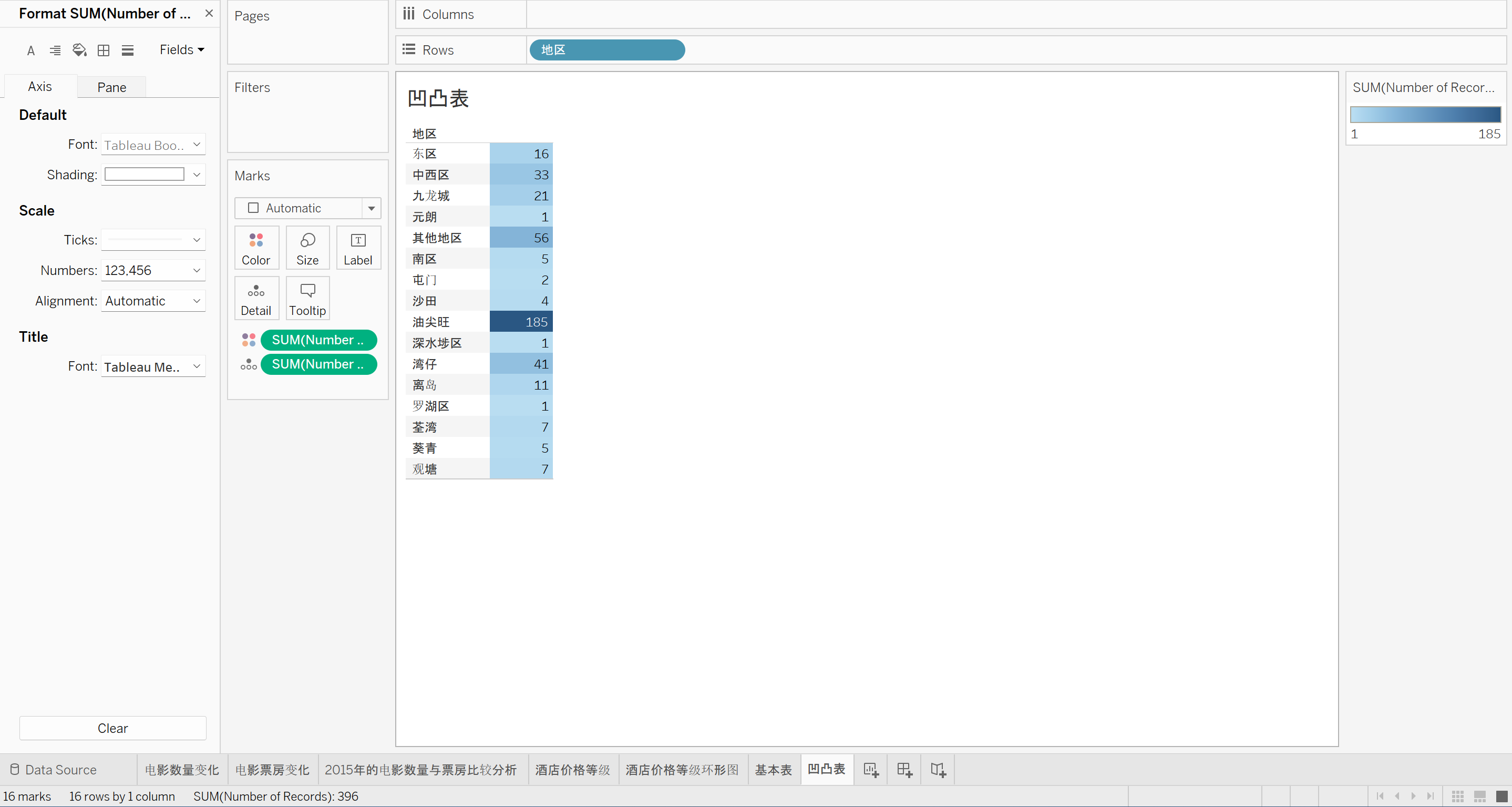Show sheet sorter grid view

click(x=1457, y=796)
